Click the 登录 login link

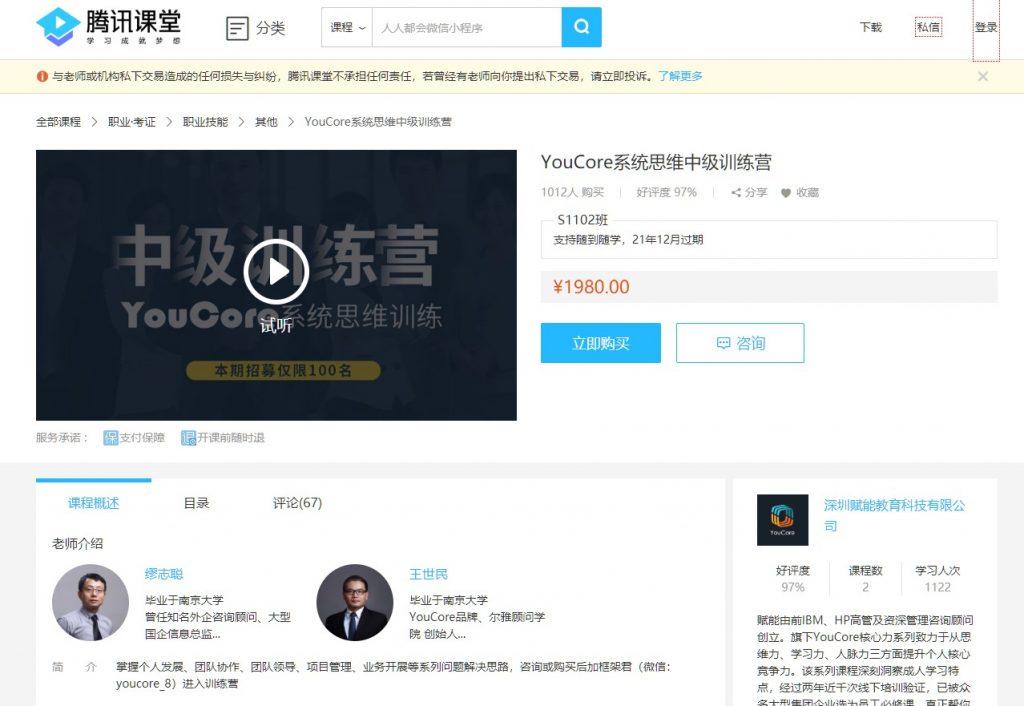coord(985,27)
